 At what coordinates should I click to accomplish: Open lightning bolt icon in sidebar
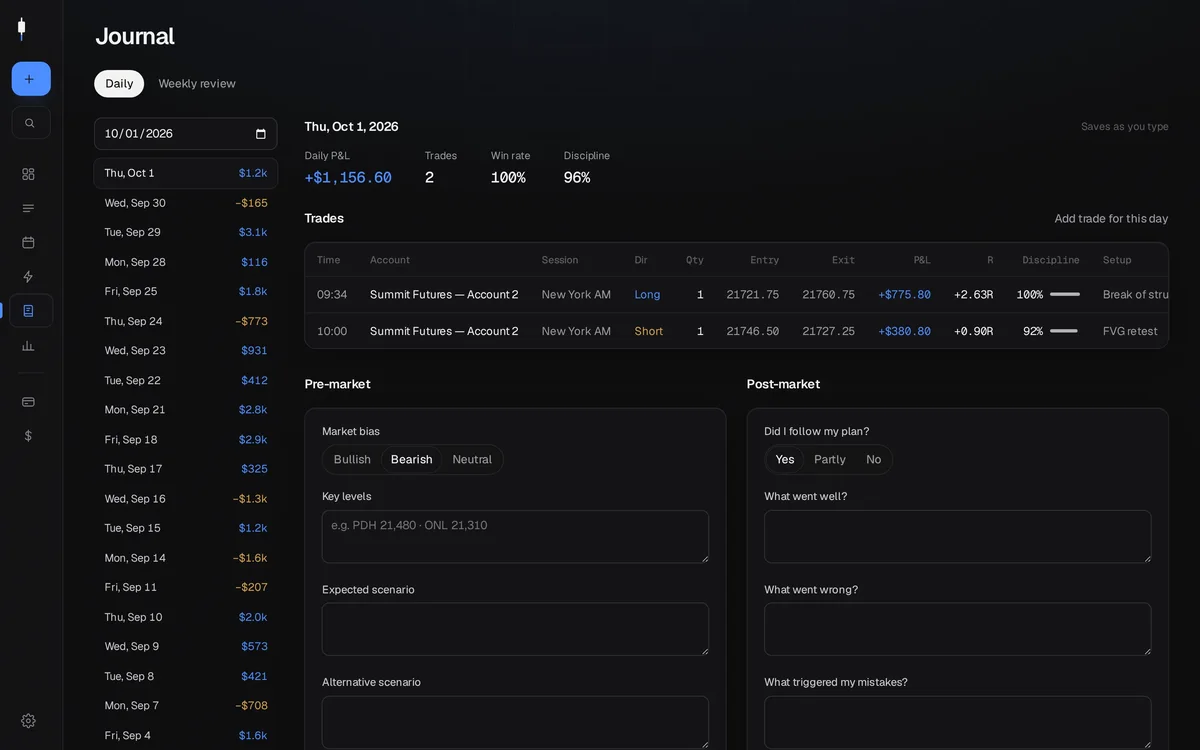28,276
